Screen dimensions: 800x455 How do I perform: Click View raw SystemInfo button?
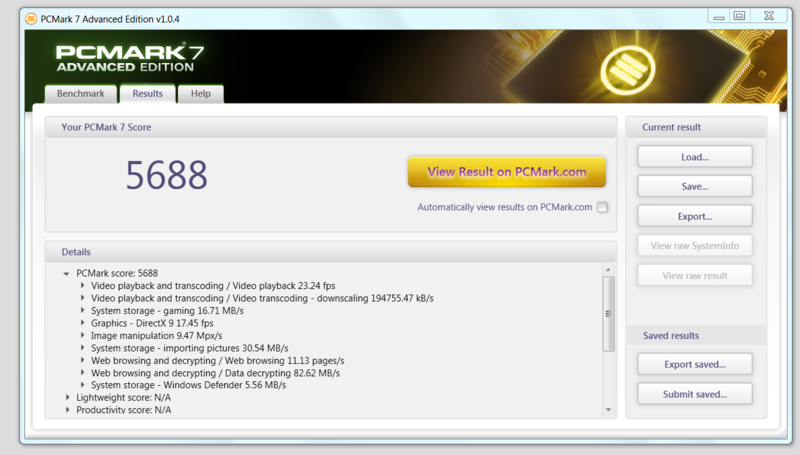695,246
